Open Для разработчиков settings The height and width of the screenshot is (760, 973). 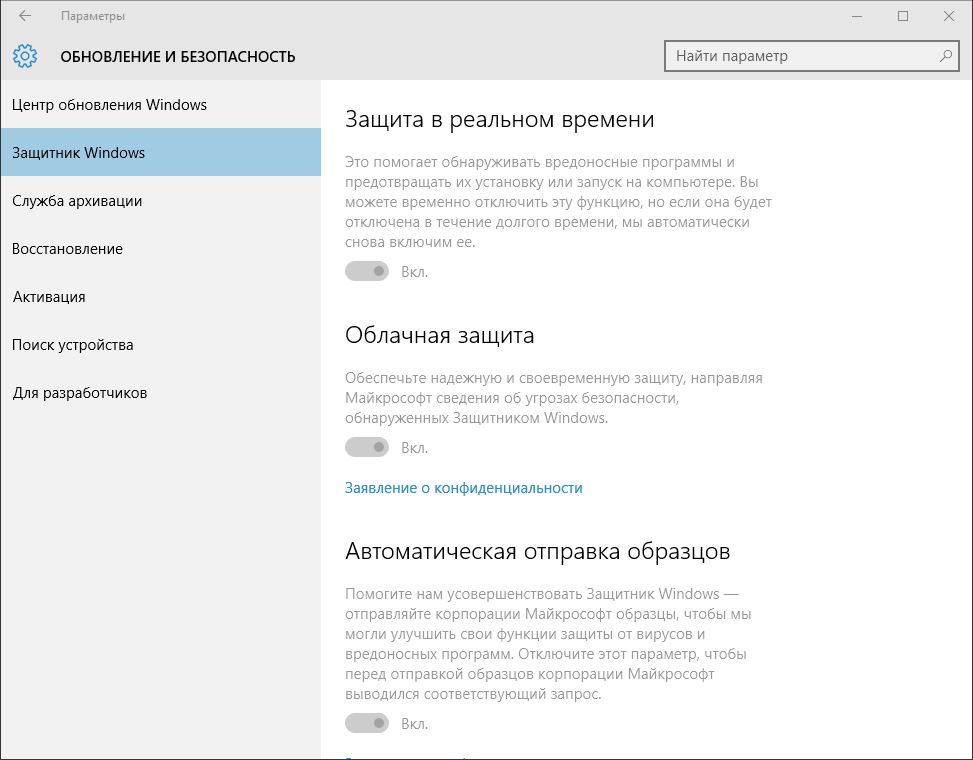tap(79, 392)
